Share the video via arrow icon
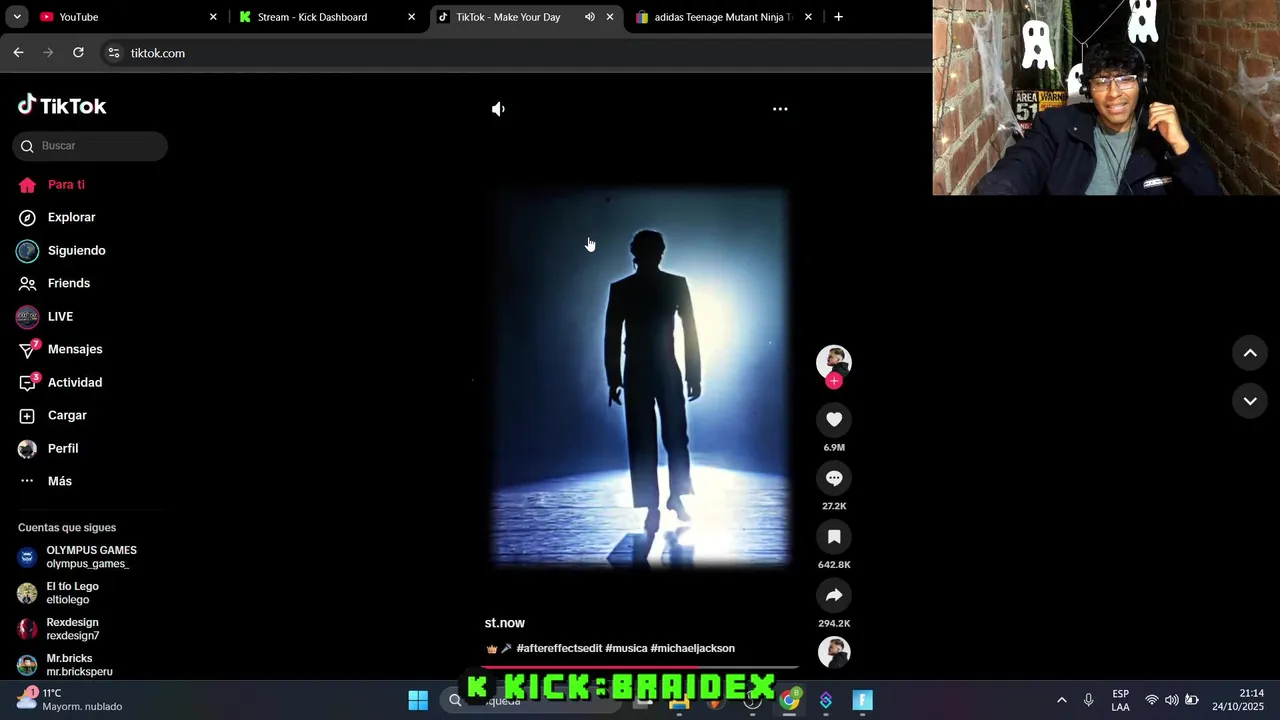Screen dimensions: 1280x720 pyautogui.click(x=834, y=596)
